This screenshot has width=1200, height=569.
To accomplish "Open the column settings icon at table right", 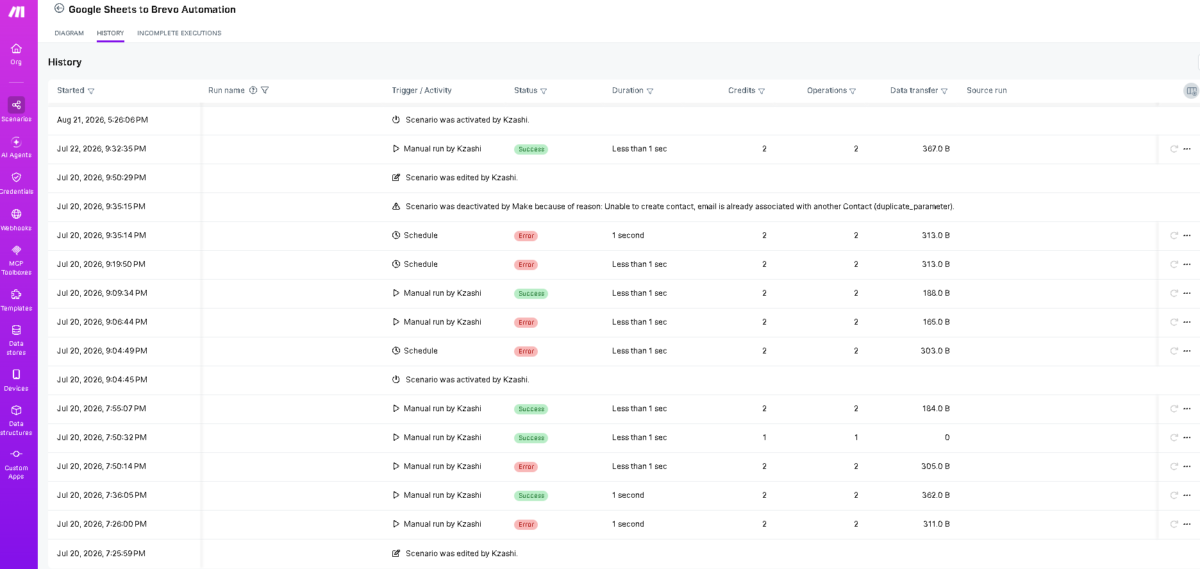I will tap(1190, 90).
